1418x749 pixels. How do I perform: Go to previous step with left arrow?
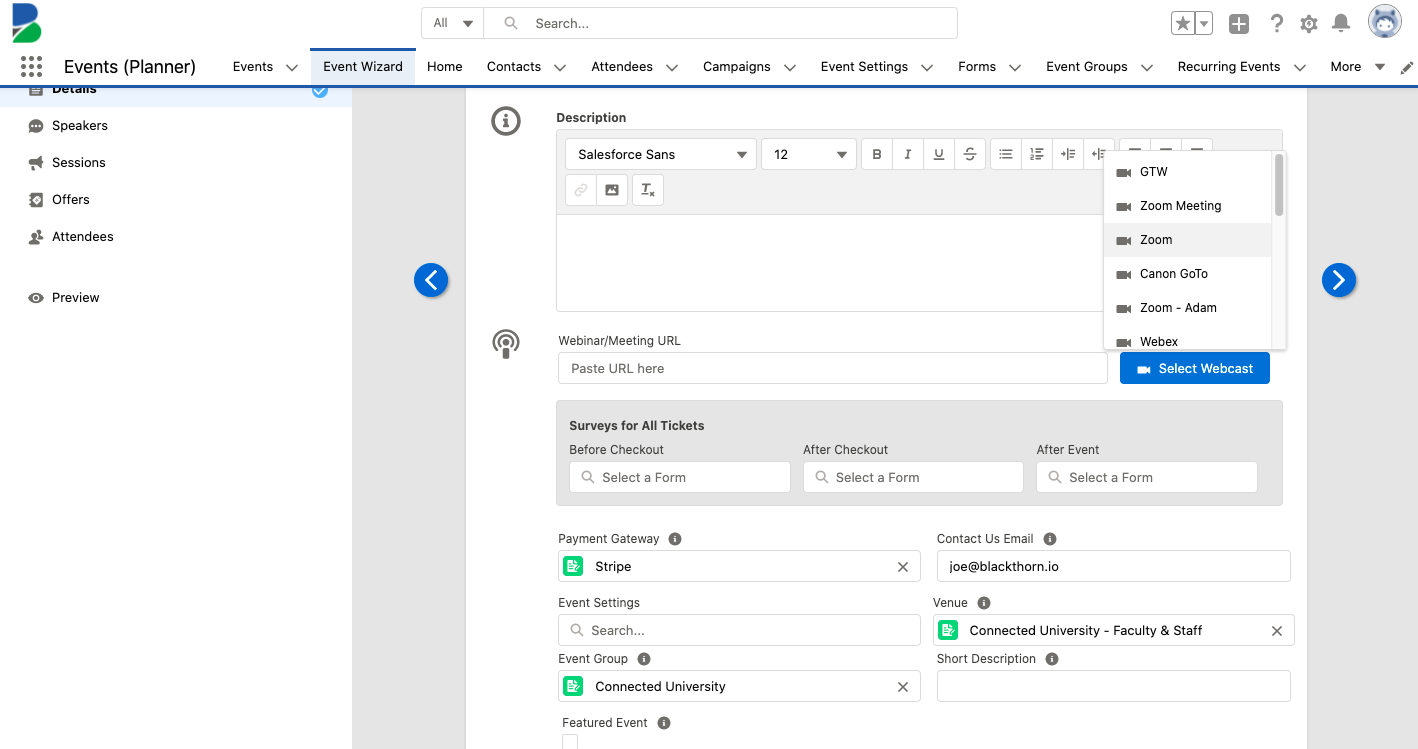431,281
